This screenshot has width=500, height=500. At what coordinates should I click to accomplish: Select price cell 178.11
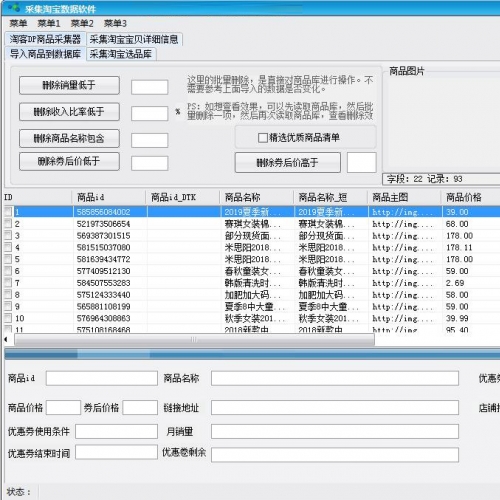[459, 247]
